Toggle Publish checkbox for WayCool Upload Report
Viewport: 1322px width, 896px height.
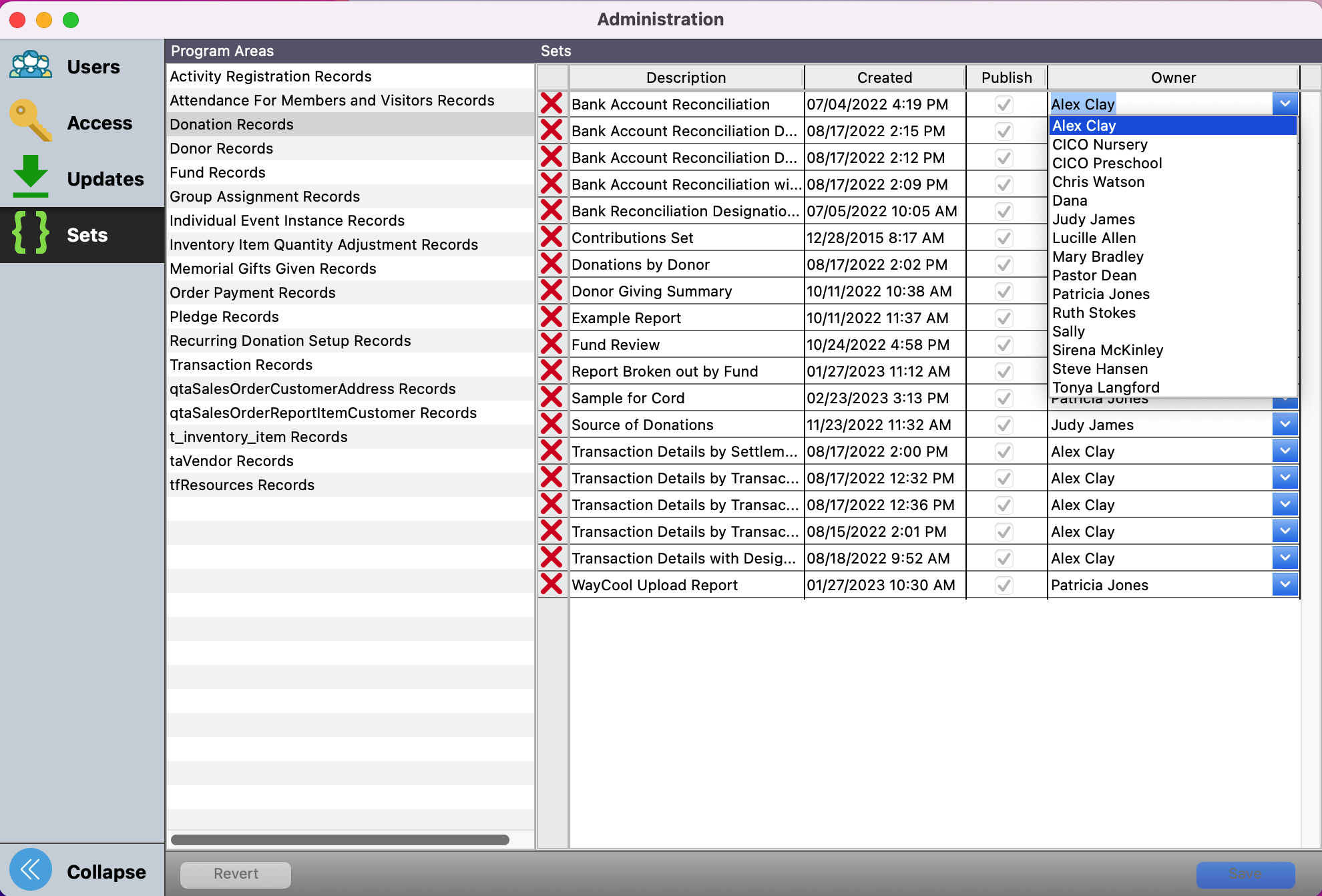1004,585
